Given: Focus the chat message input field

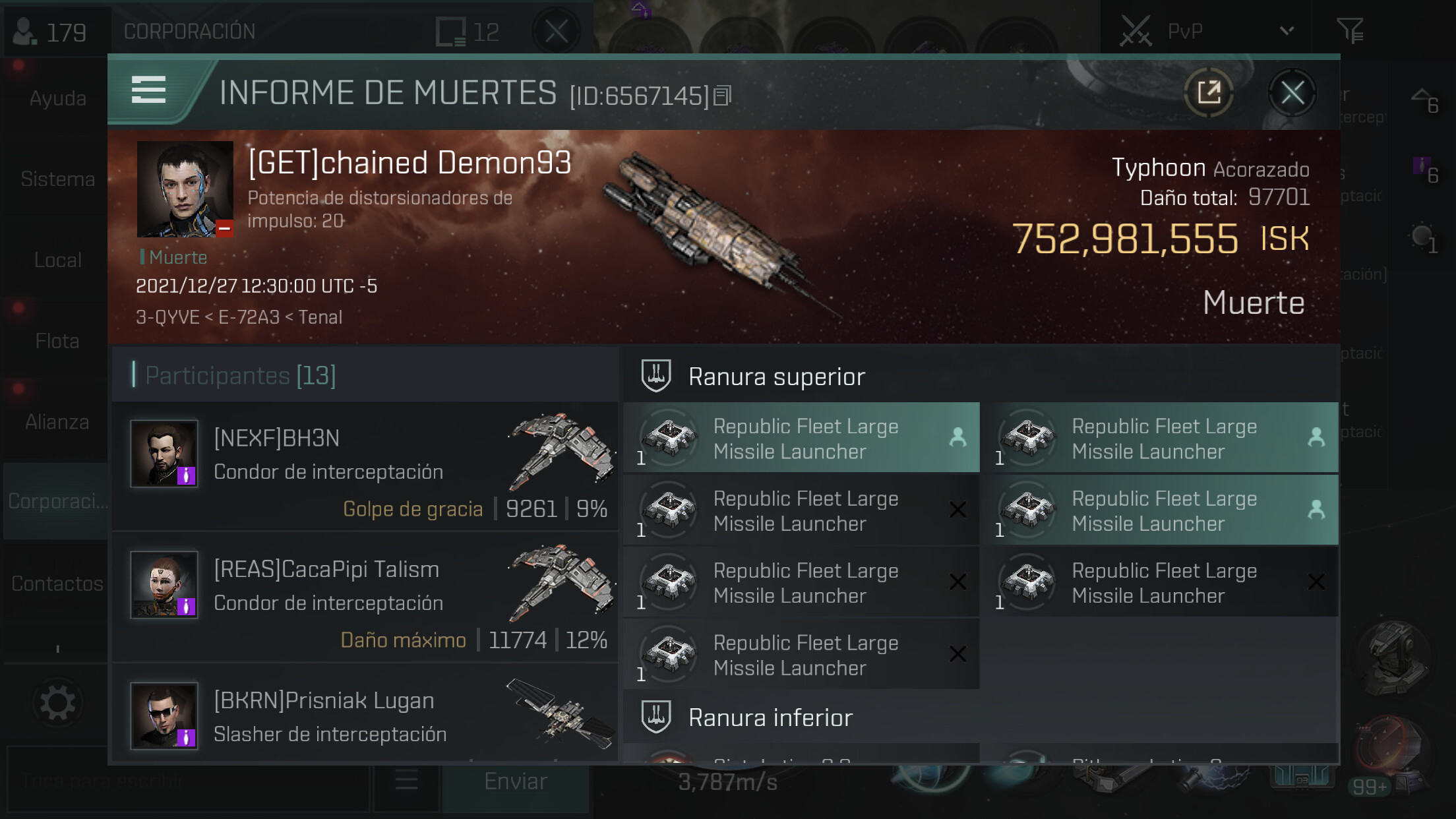Looking at the screenshot, I should coord(188,781).
